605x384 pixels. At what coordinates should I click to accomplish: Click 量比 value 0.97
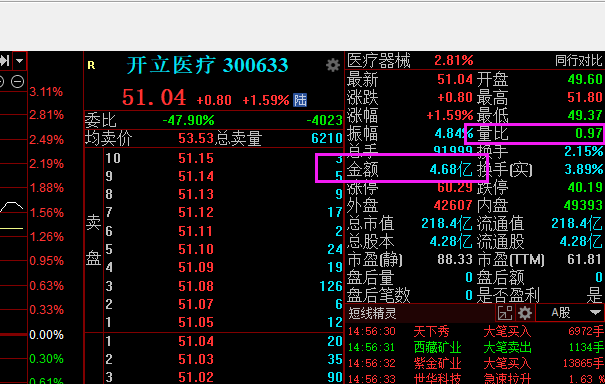[589, 134]
